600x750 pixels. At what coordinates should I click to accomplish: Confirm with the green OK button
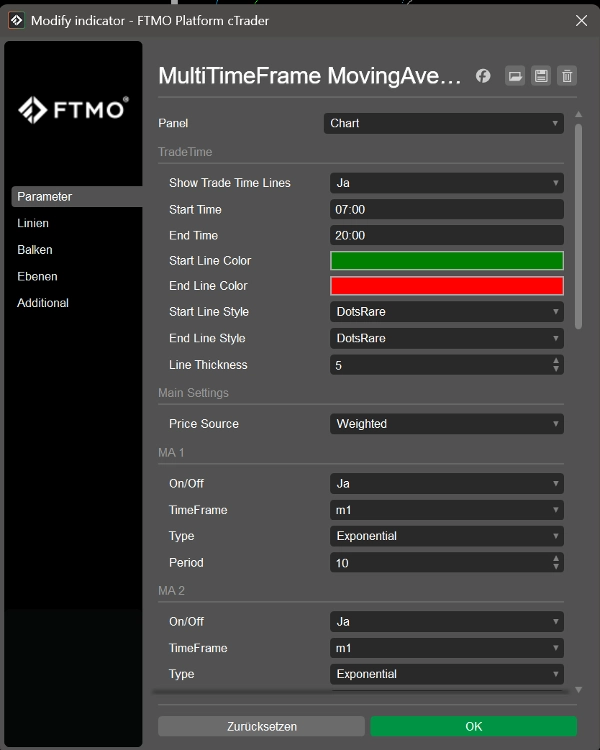[x=474, y=726]
